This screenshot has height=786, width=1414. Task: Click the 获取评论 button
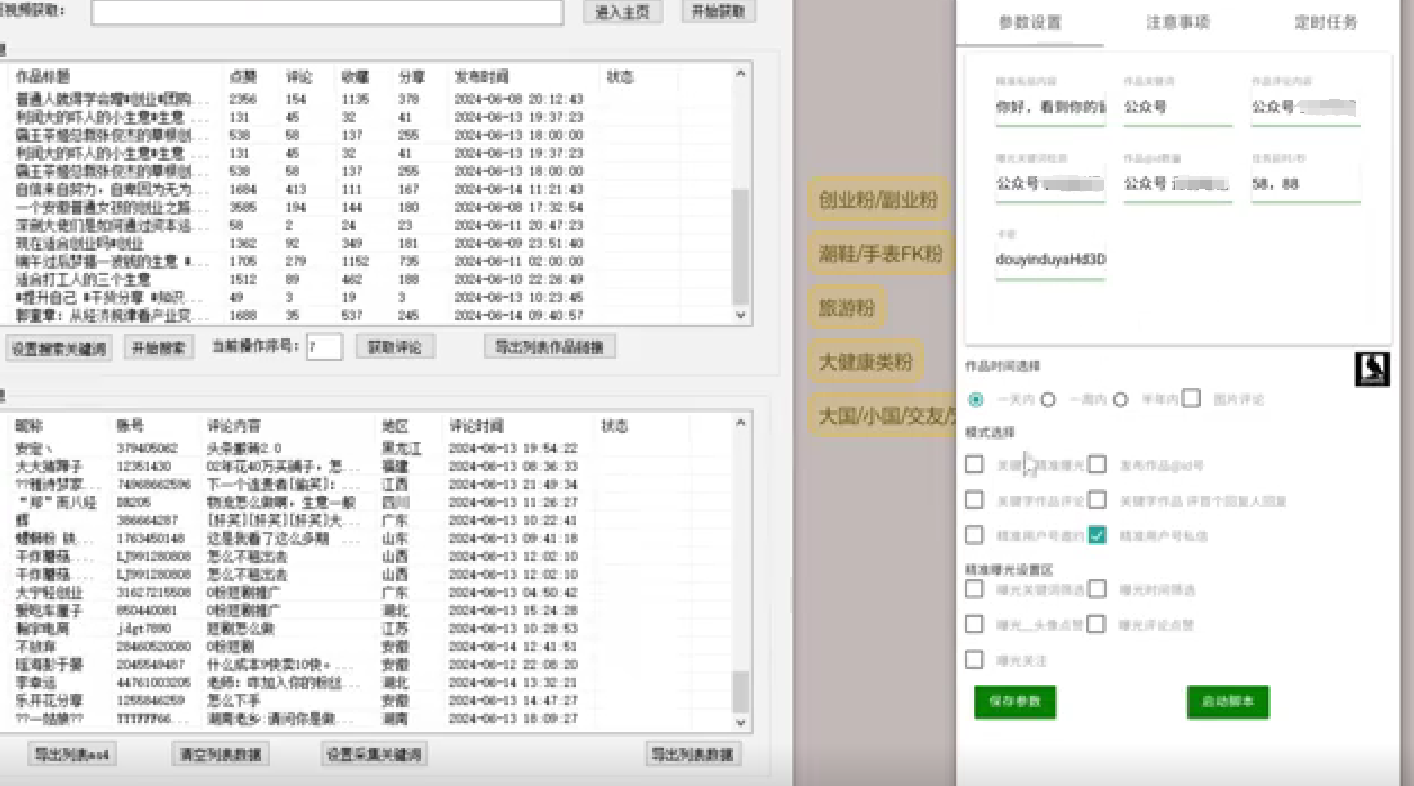[x=394, y=347]
